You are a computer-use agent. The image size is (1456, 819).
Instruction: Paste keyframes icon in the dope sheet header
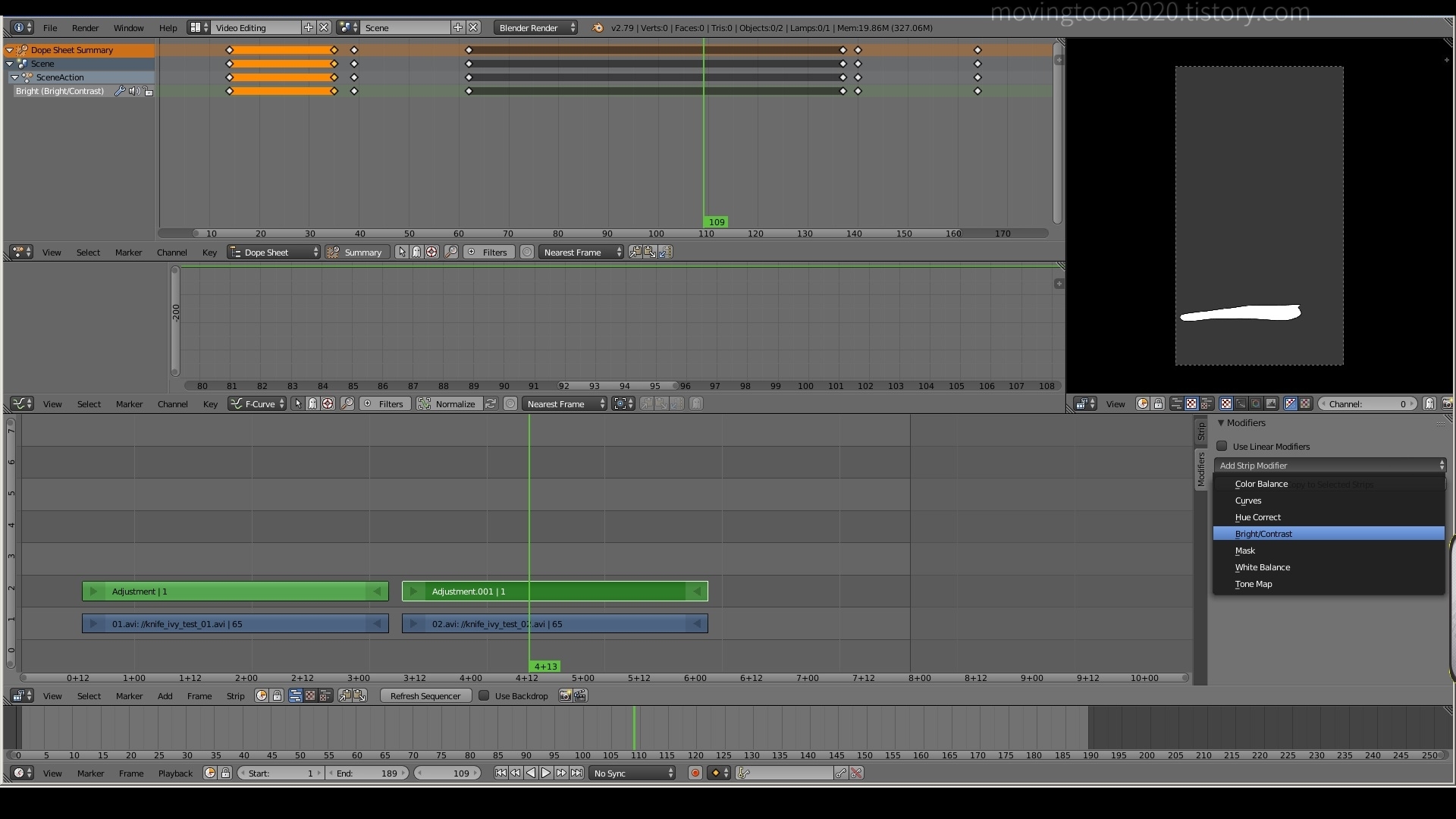[x=650, y=253]
